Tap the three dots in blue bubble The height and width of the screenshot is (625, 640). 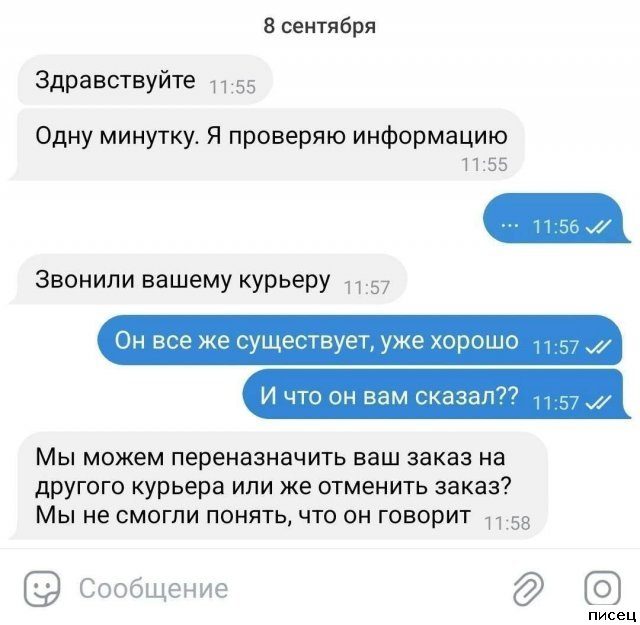(x=509, y=225)
